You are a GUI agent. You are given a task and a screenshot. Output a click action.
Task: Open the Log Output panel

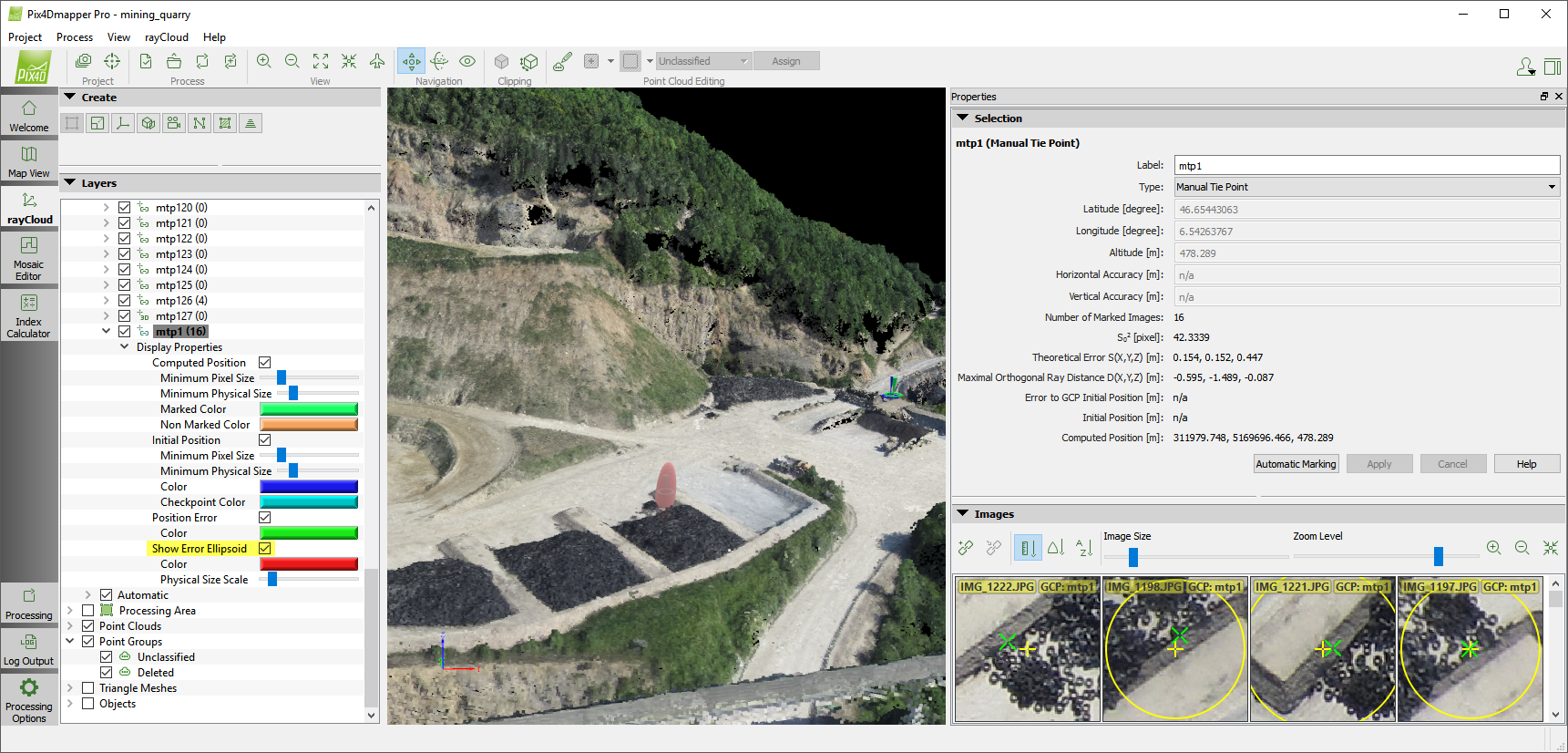click(29, 649)
